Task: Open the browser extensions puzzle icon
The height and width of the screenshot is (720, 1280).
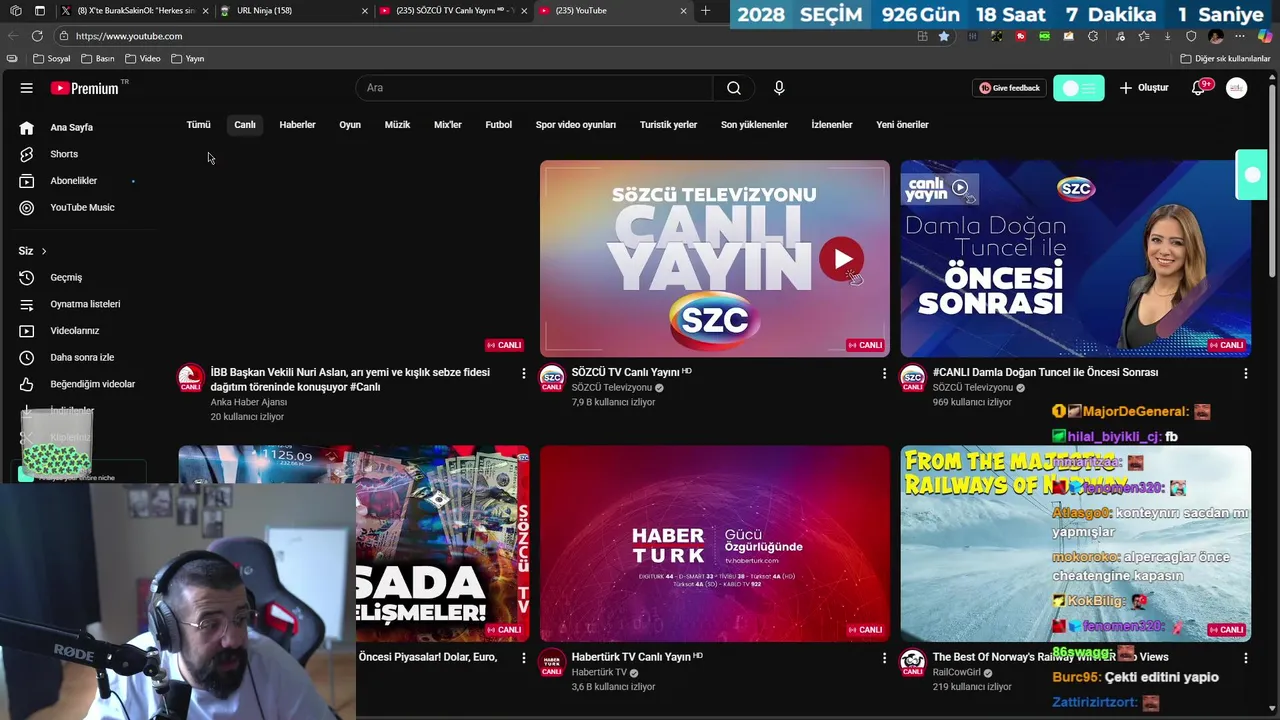Action: point(1093,36)
